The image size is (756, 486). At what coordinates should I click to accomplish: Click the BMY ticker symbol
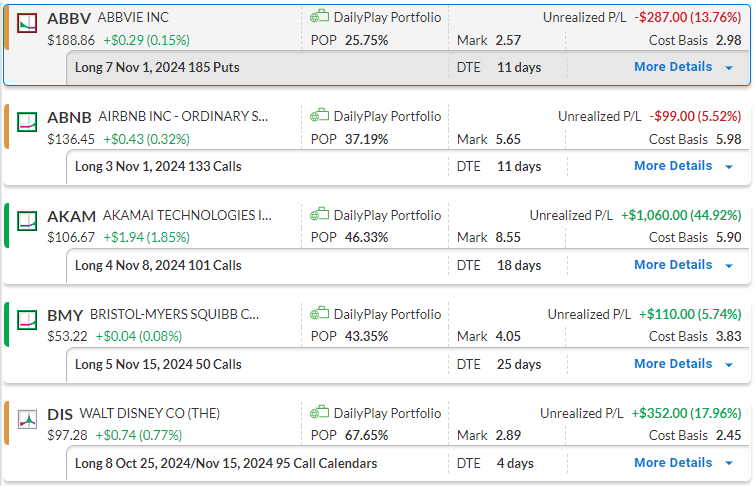click(65, 315)
